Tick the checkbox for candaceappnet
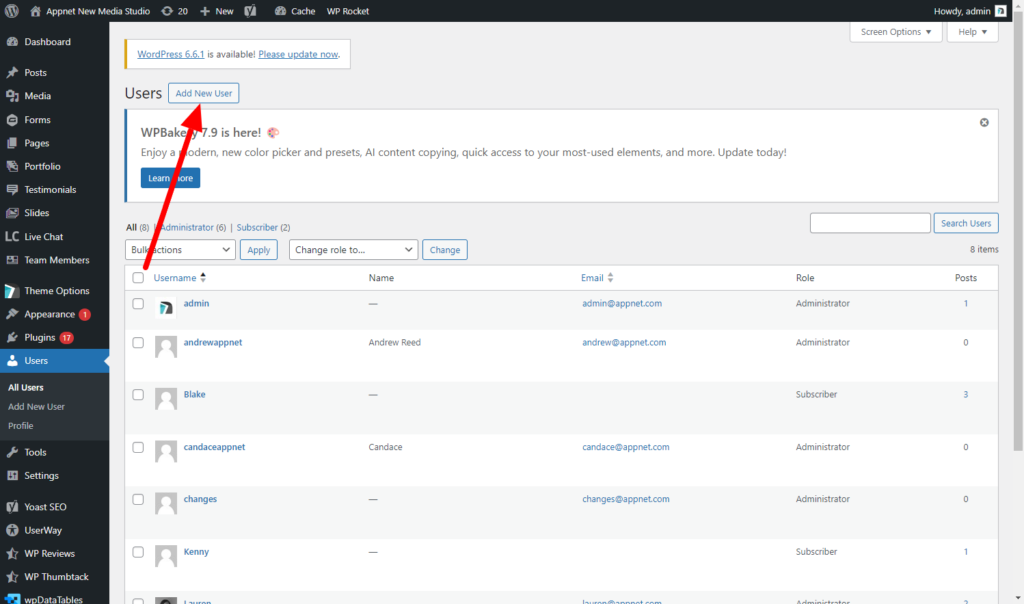This screenshot has width=1024, height=604. coord(138,447)
